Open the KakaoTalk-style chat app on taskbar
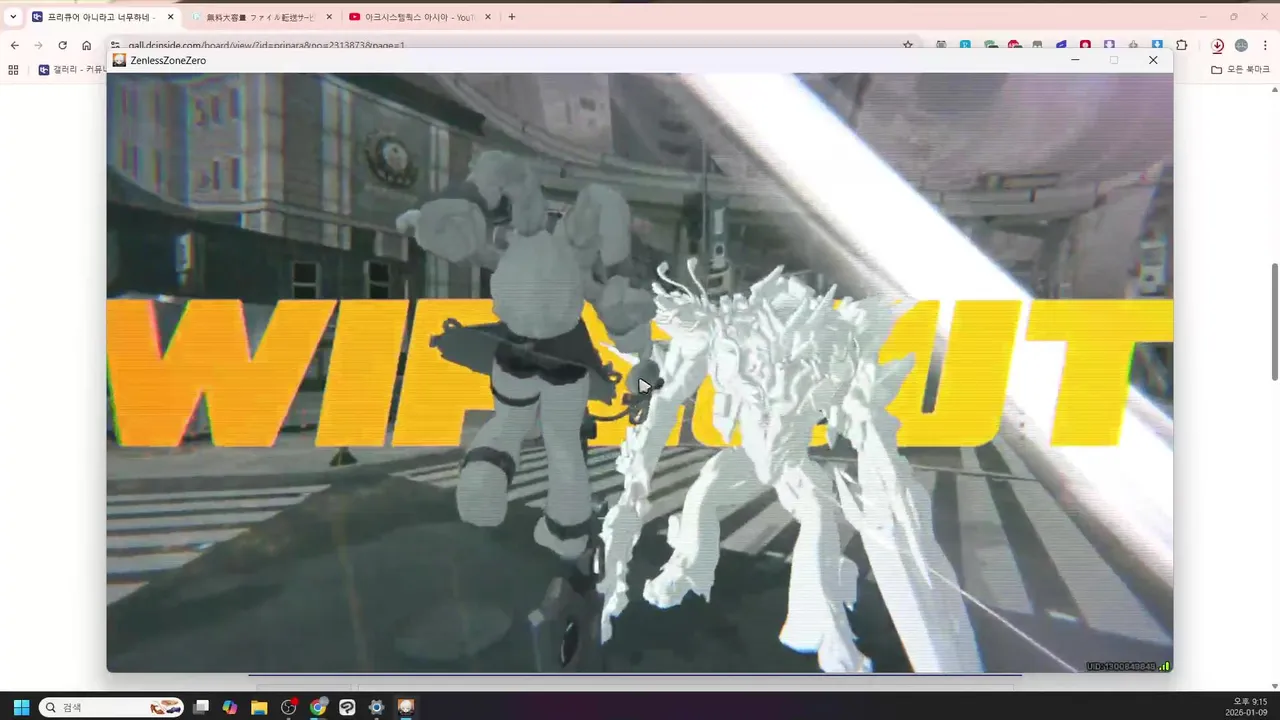1280x720 pixels. tap(347, 707)
